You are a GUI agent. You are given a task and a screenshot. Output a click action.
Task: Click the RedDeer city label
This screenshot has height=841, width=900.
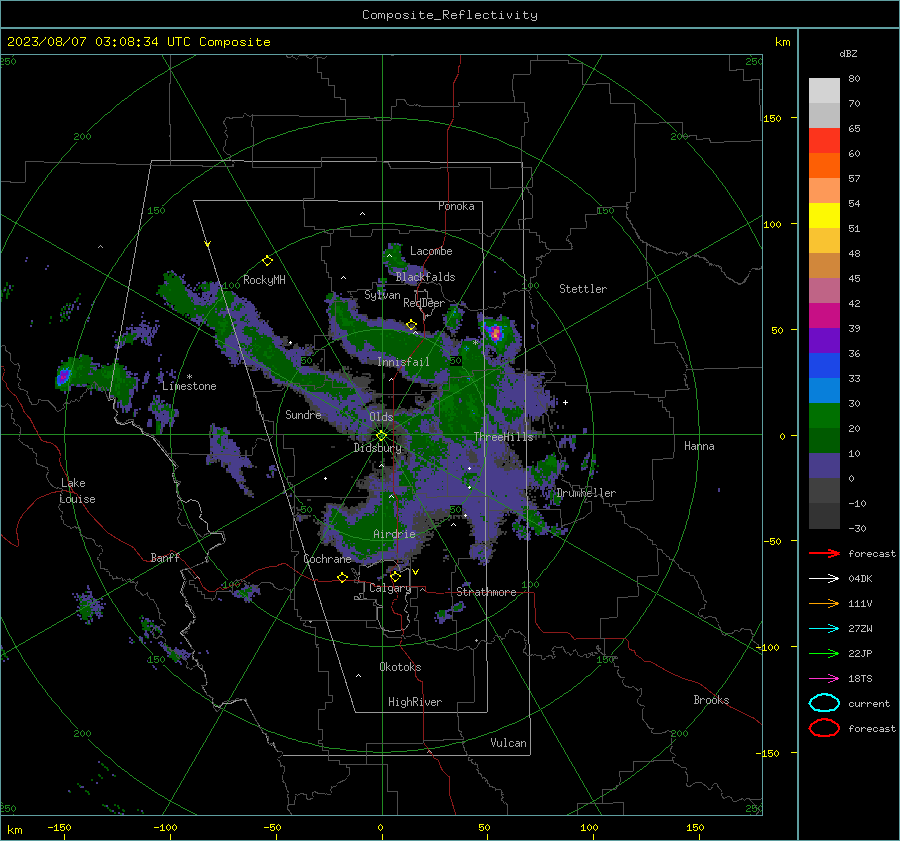point(424,303)
